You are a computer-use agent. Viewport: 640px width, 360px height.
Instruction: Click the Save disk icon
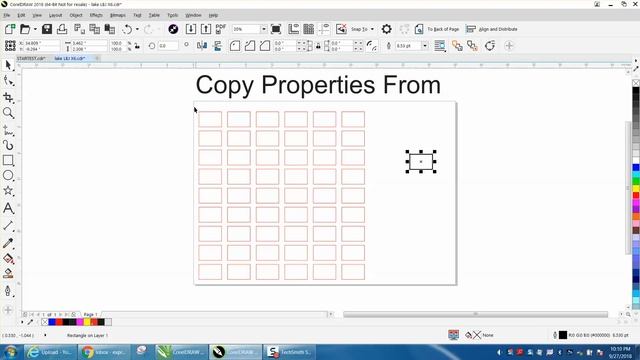[x=47, y=29]
